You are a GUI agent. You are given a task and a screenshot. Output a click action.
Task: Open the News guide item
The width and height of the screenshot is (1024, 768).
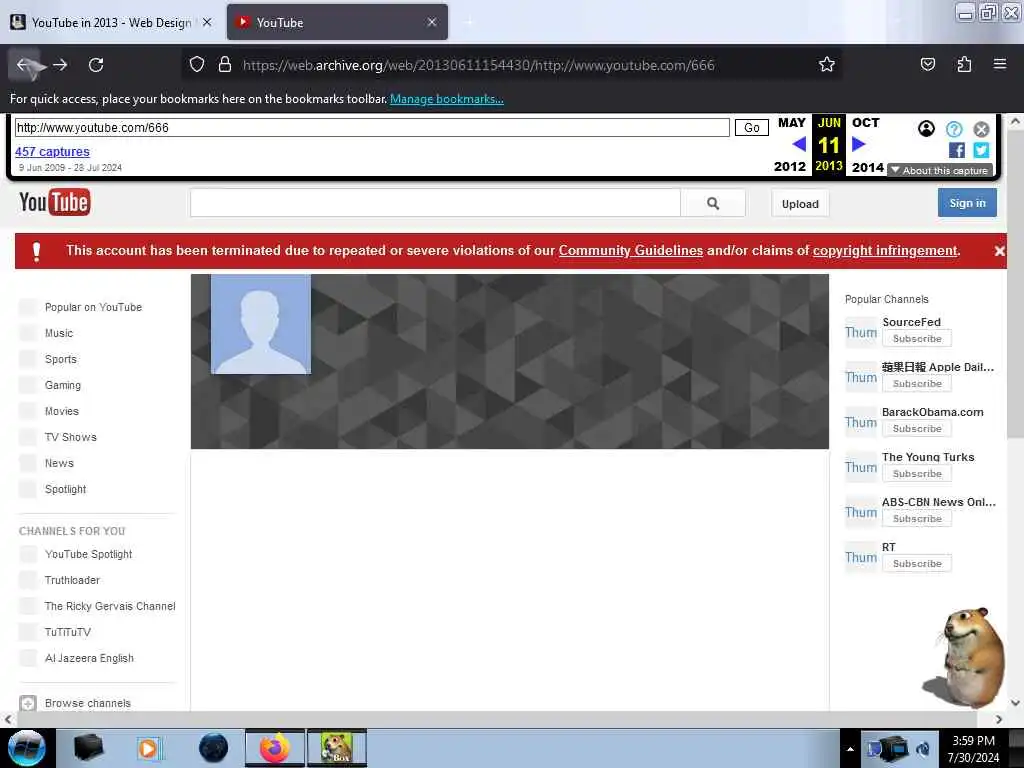[59, 463]
